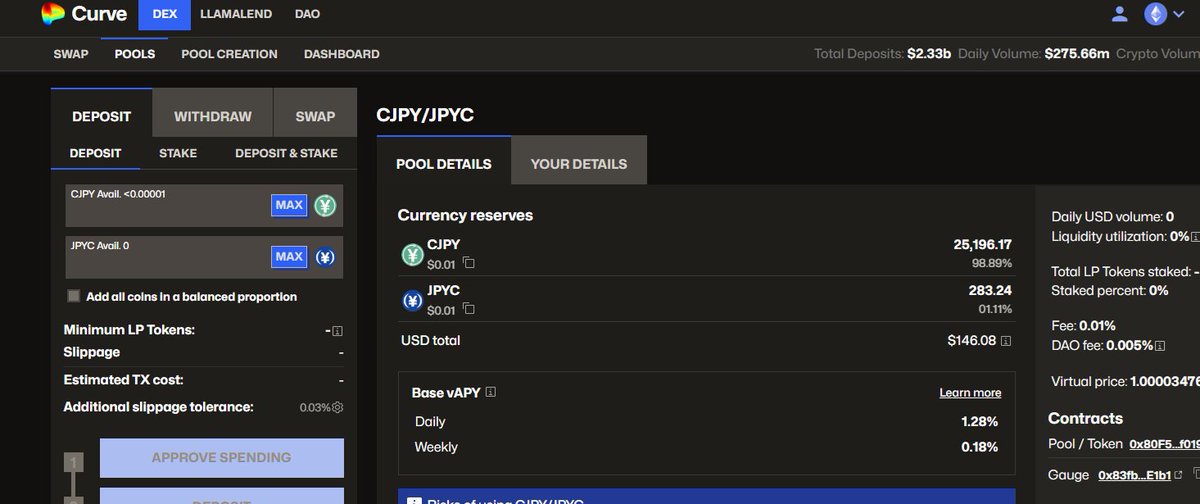Screen dimensions: 1200x504
Task: Click MAX for CJPY
Action: [289, 205]
